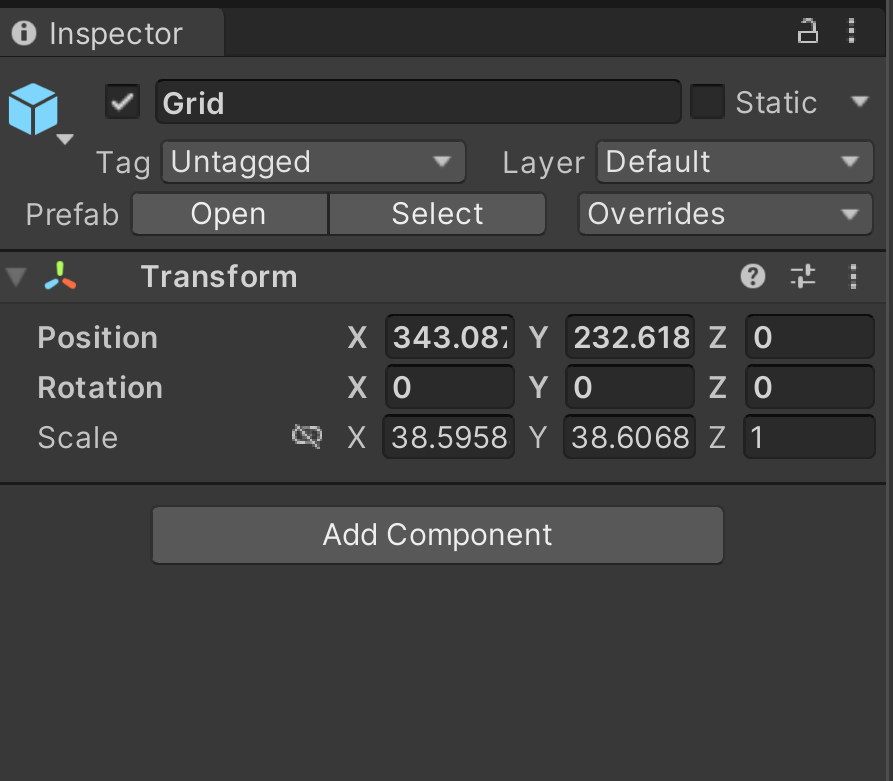Open Transform presets settings icon
The width and height of the screenshot is (893, 781).
803,277
